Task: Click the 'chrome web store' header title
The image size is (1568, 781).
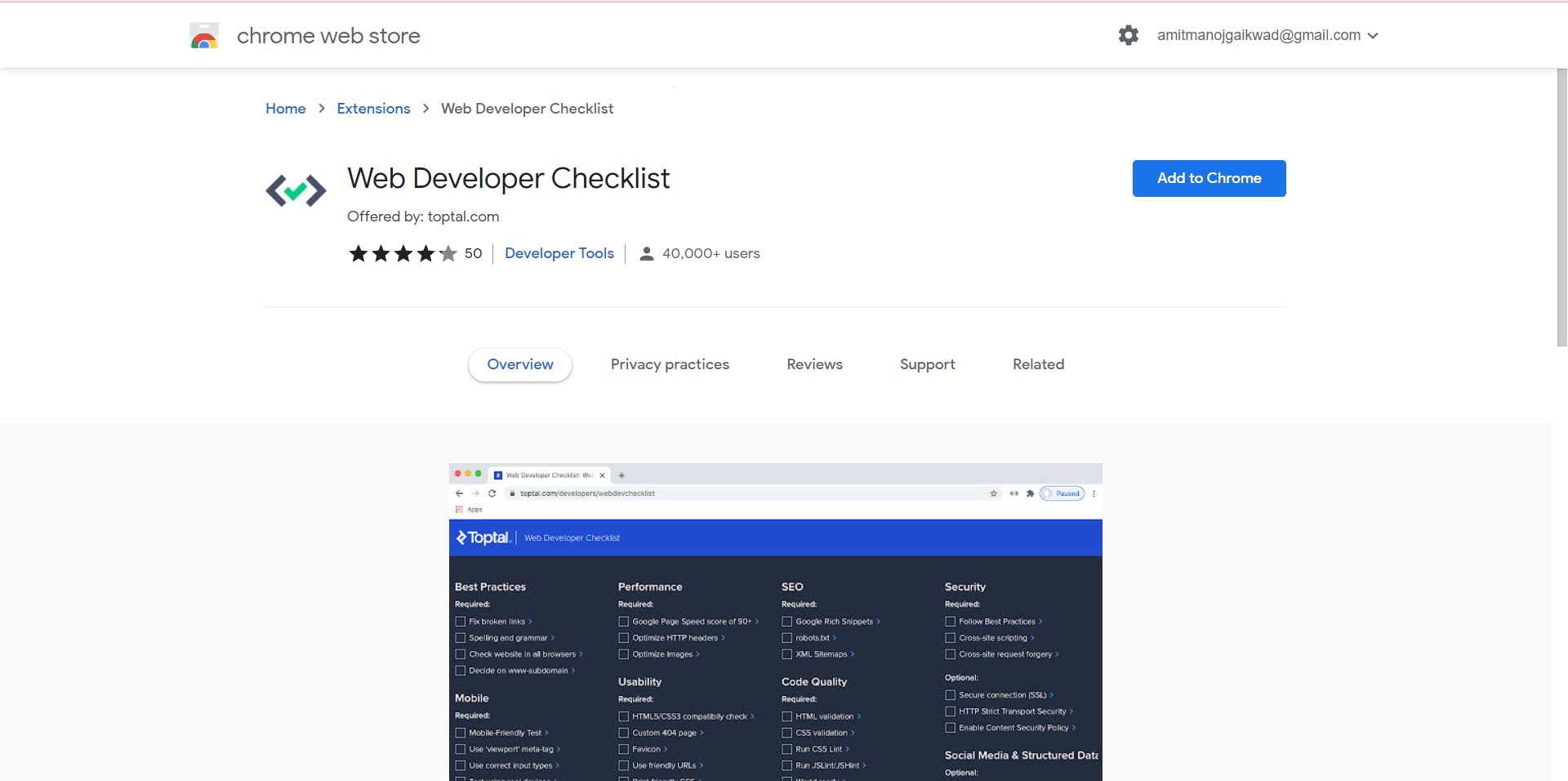Action: (x=328, y=36)
